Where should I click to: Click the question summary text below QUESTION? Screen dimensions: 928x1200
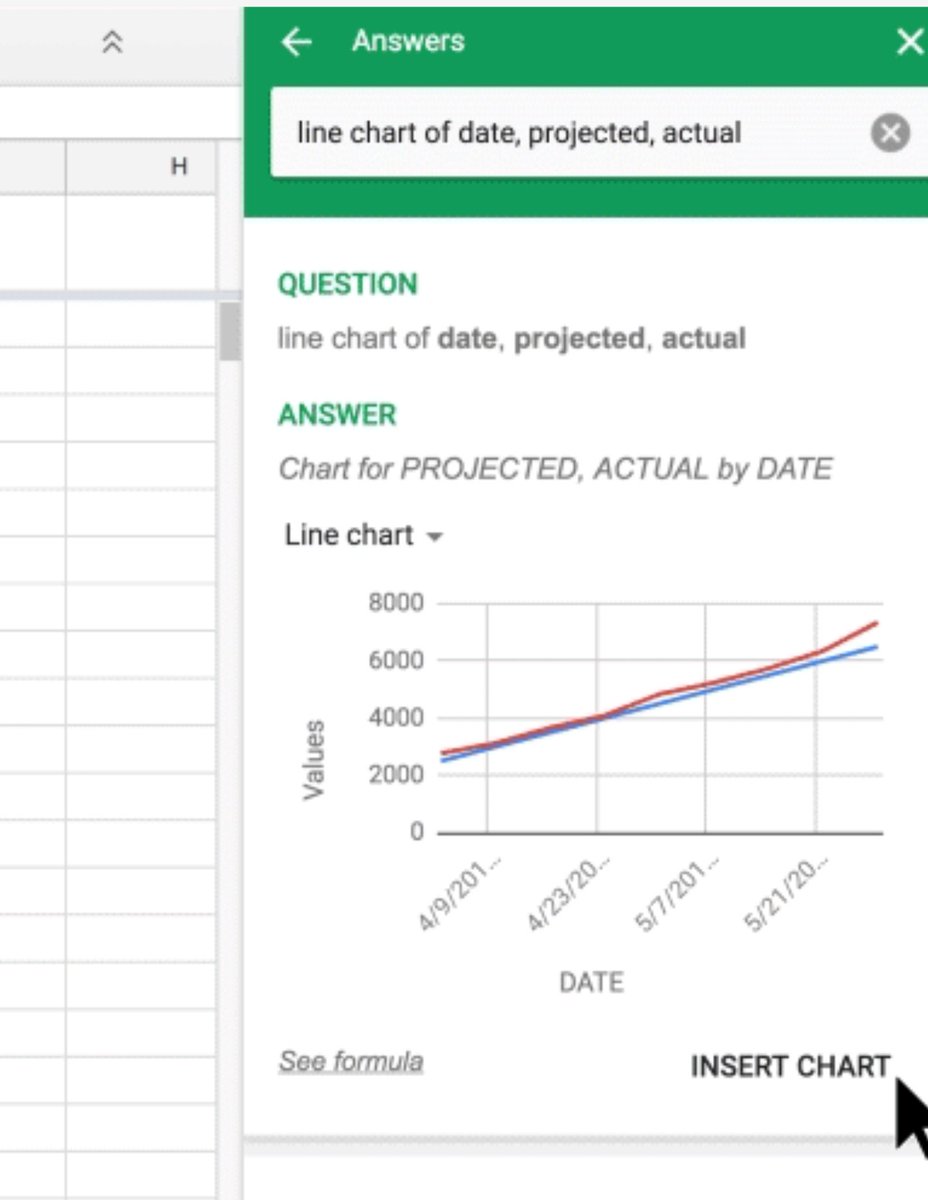point(511,338)
